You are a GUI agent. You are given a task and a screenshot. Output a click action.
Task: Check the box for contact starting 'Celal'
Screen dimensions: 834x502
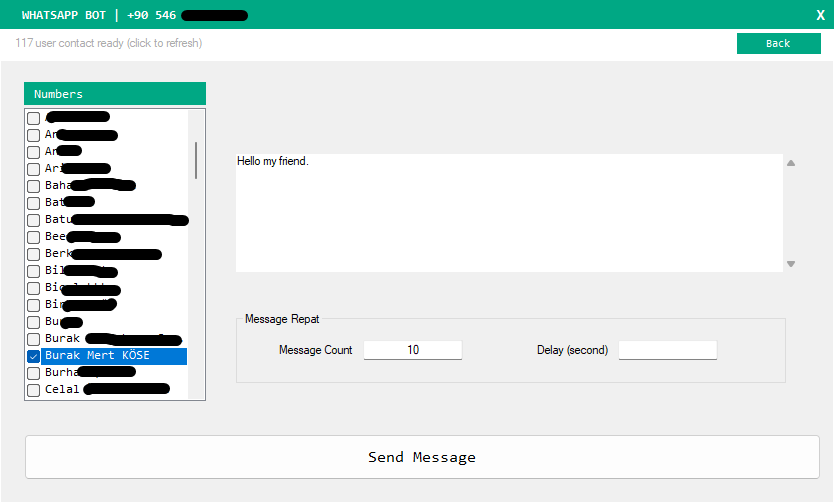point(34,390)
